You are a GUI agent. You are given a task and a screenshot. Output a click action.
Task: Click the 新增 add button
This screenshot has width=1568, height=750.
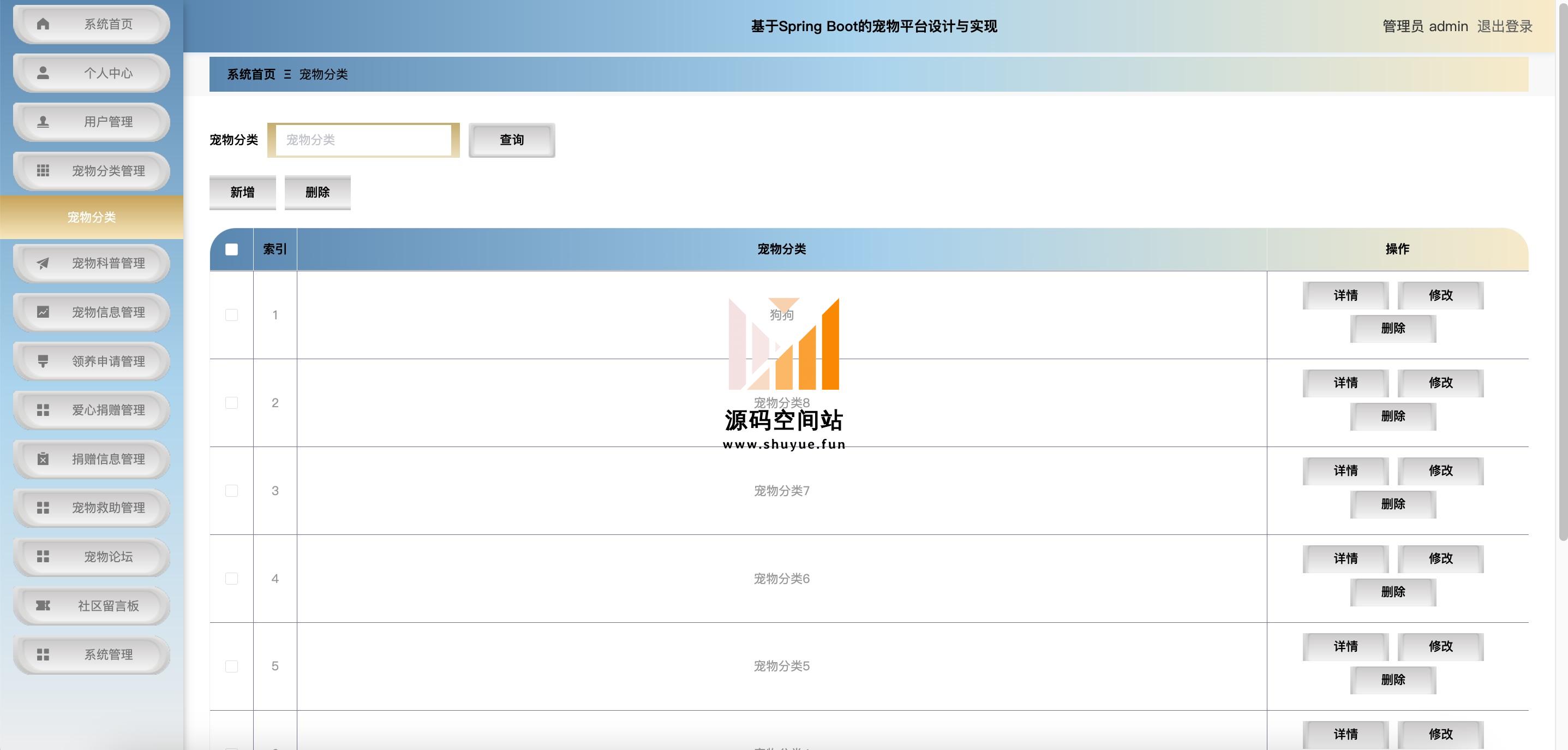click(x=242, y=192)
